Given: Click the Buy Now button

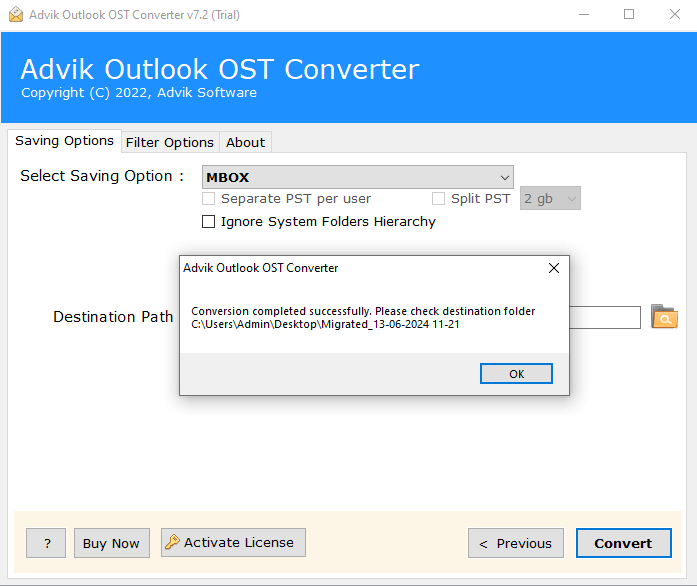Looking at the screenshot, I should 112,543.
